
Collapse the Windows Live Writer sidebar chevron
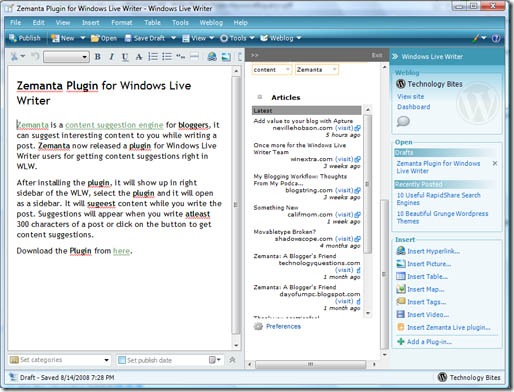395,56
